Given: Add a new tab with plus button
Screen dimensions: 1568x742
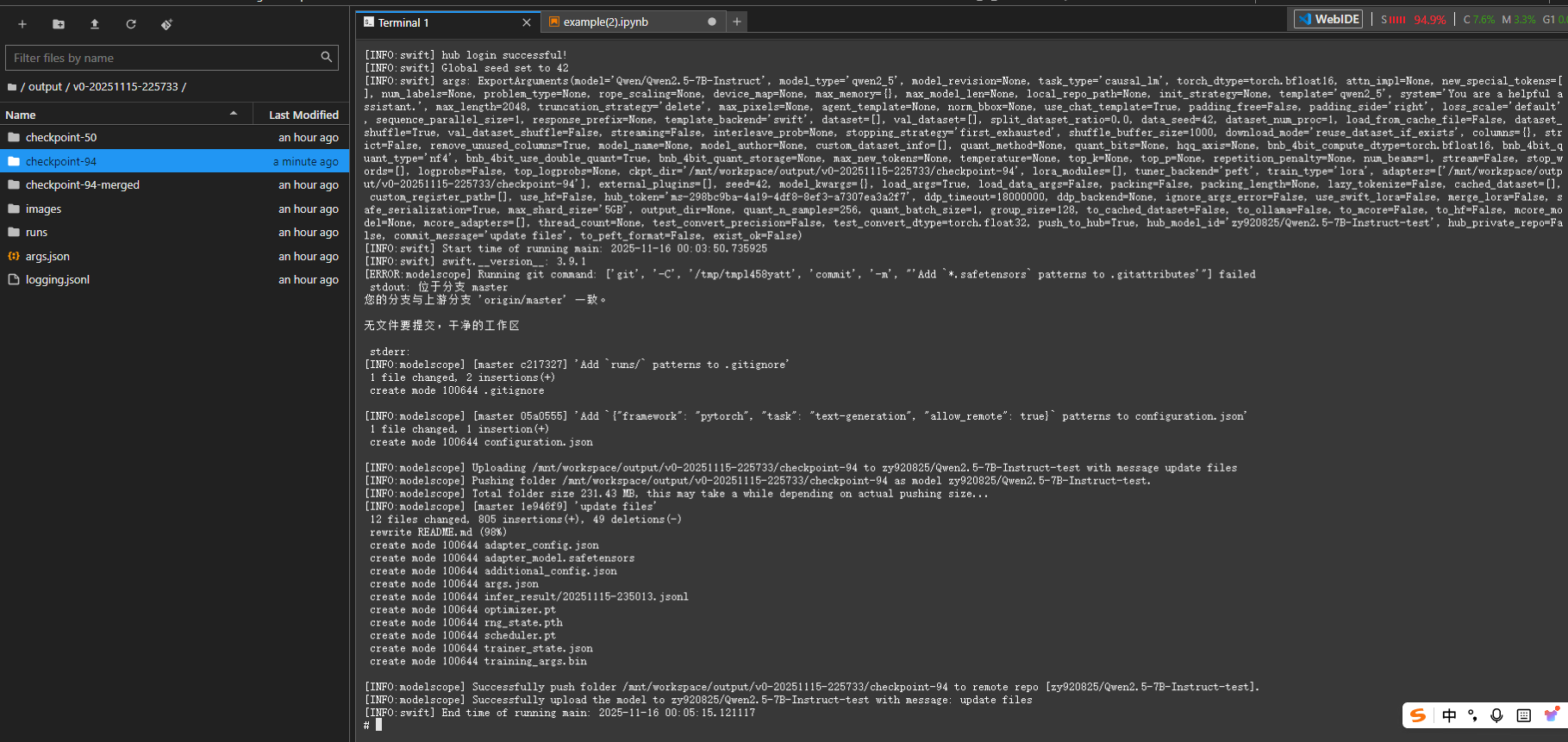Looking at the screenshot, I should pyautogui.click(x=737, y=22).
